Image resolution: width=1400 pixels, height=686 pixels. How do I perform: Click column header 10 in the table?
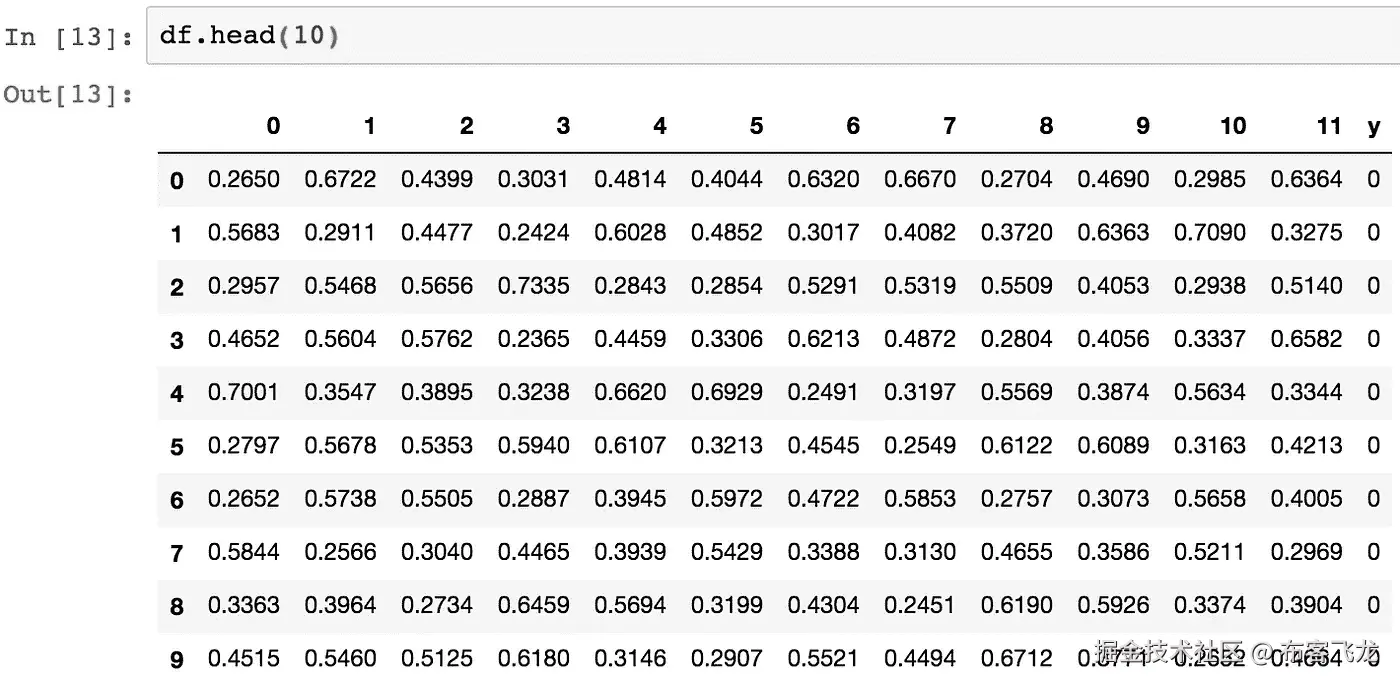1232,126
